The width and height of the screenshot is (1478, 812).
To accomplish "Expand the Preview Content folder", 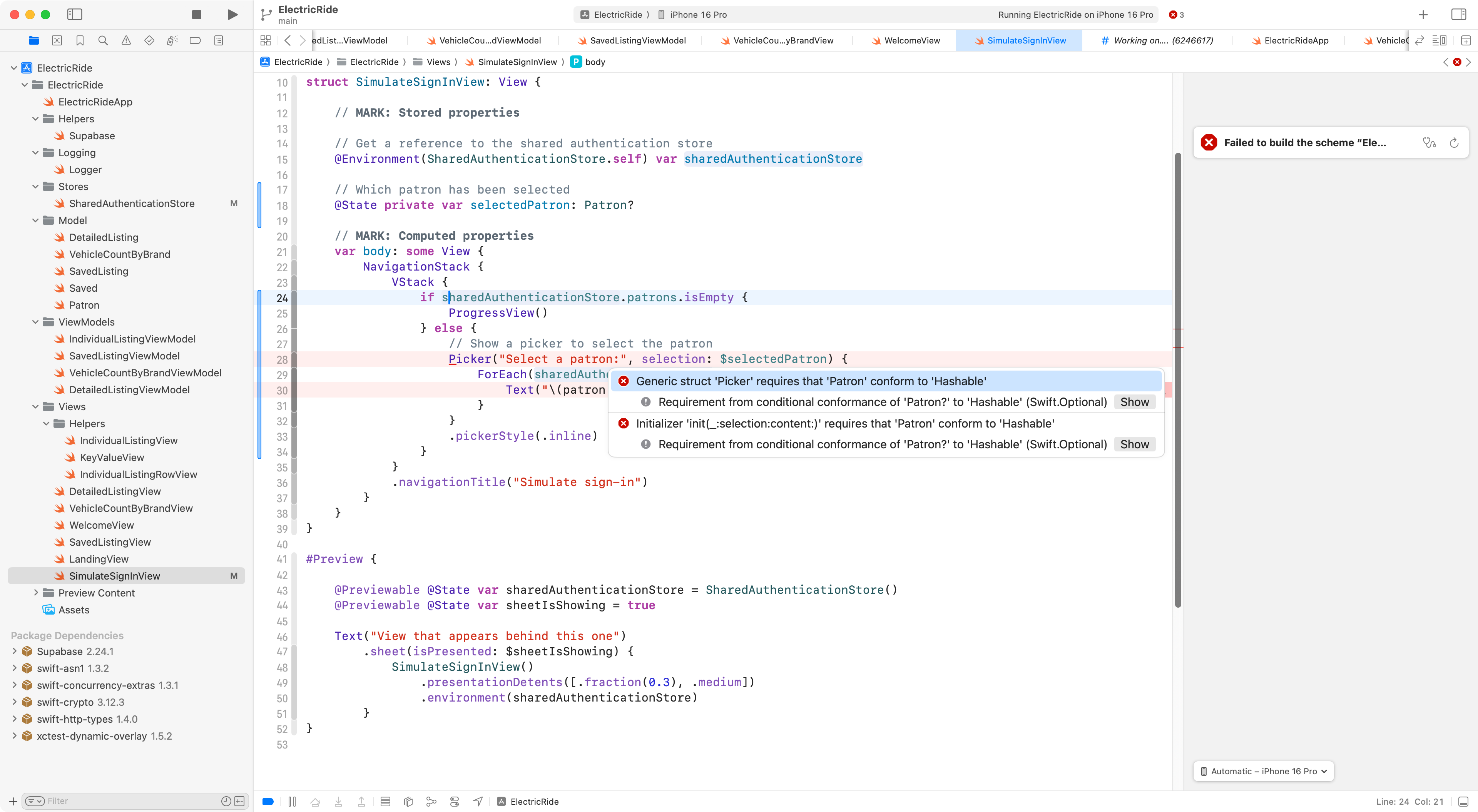I will click(35, 593).
